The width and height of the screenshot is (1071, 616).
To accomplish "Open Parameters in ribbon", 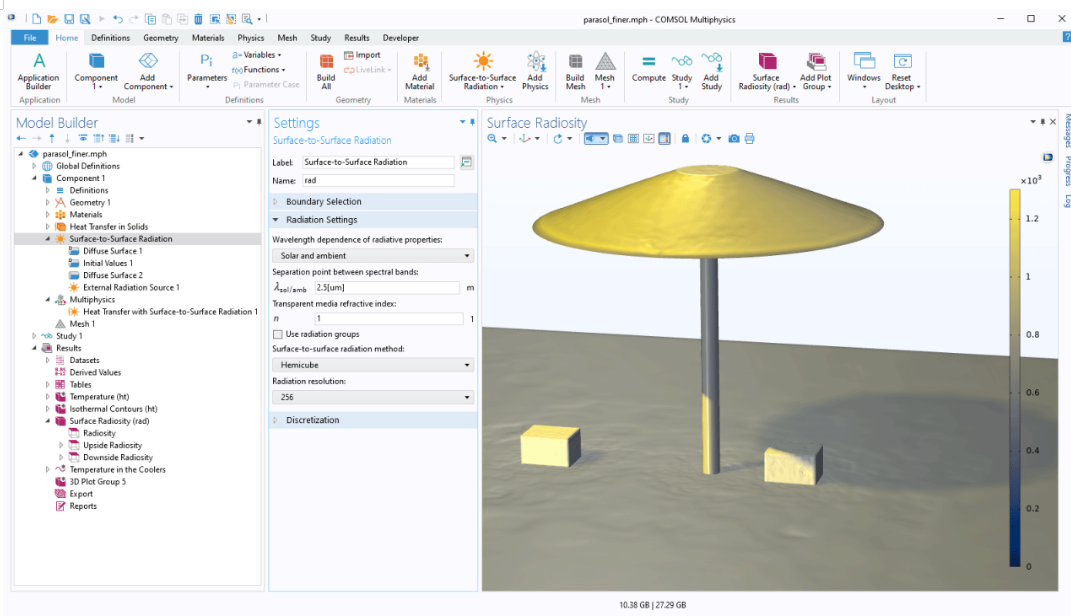I will (206, 71).
